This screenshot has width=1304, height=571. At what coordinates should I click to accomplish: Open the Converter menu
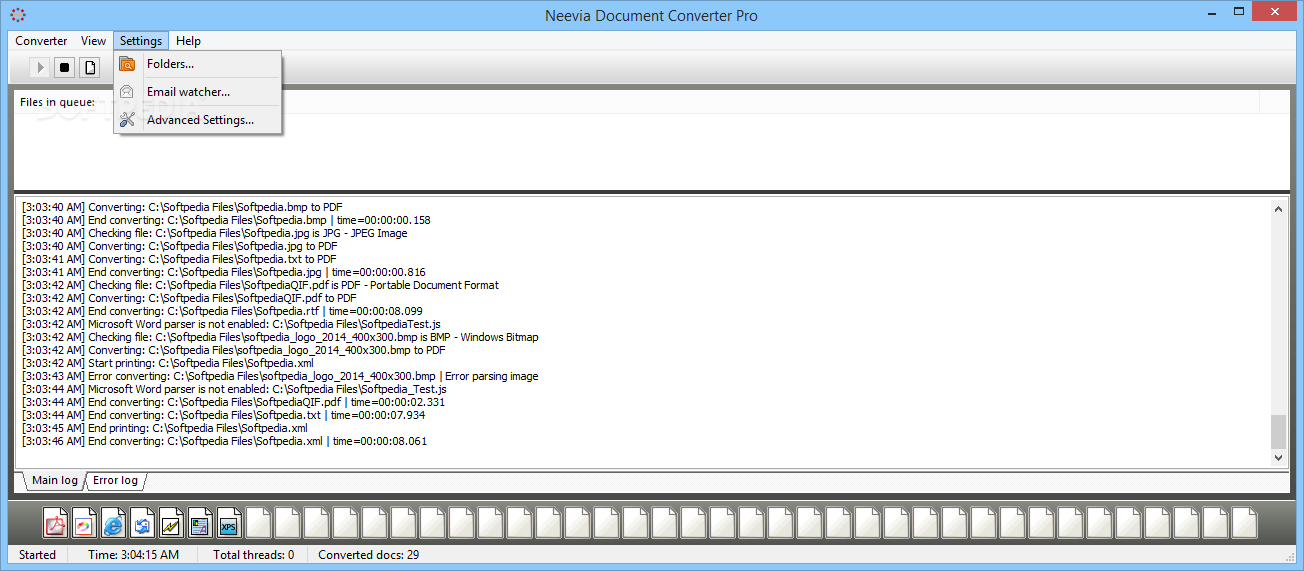tap(41, 41)
